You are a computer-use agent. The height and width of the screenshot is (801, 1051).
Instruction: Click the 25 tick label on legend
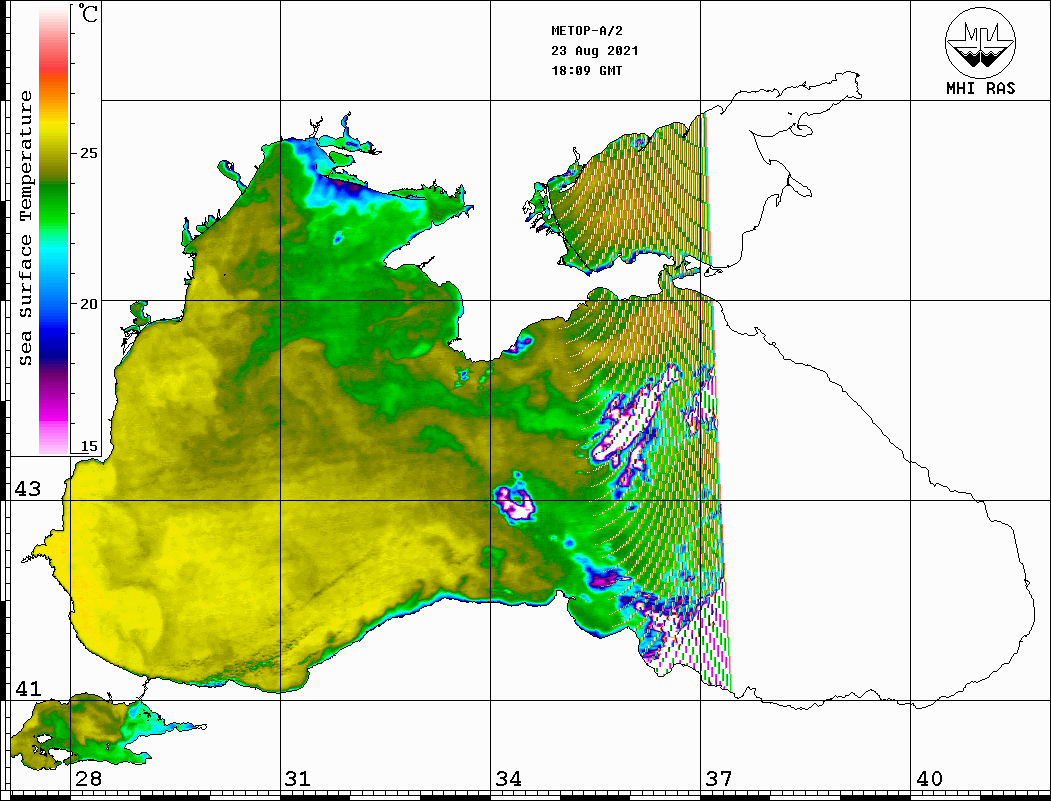click(88, 153)
